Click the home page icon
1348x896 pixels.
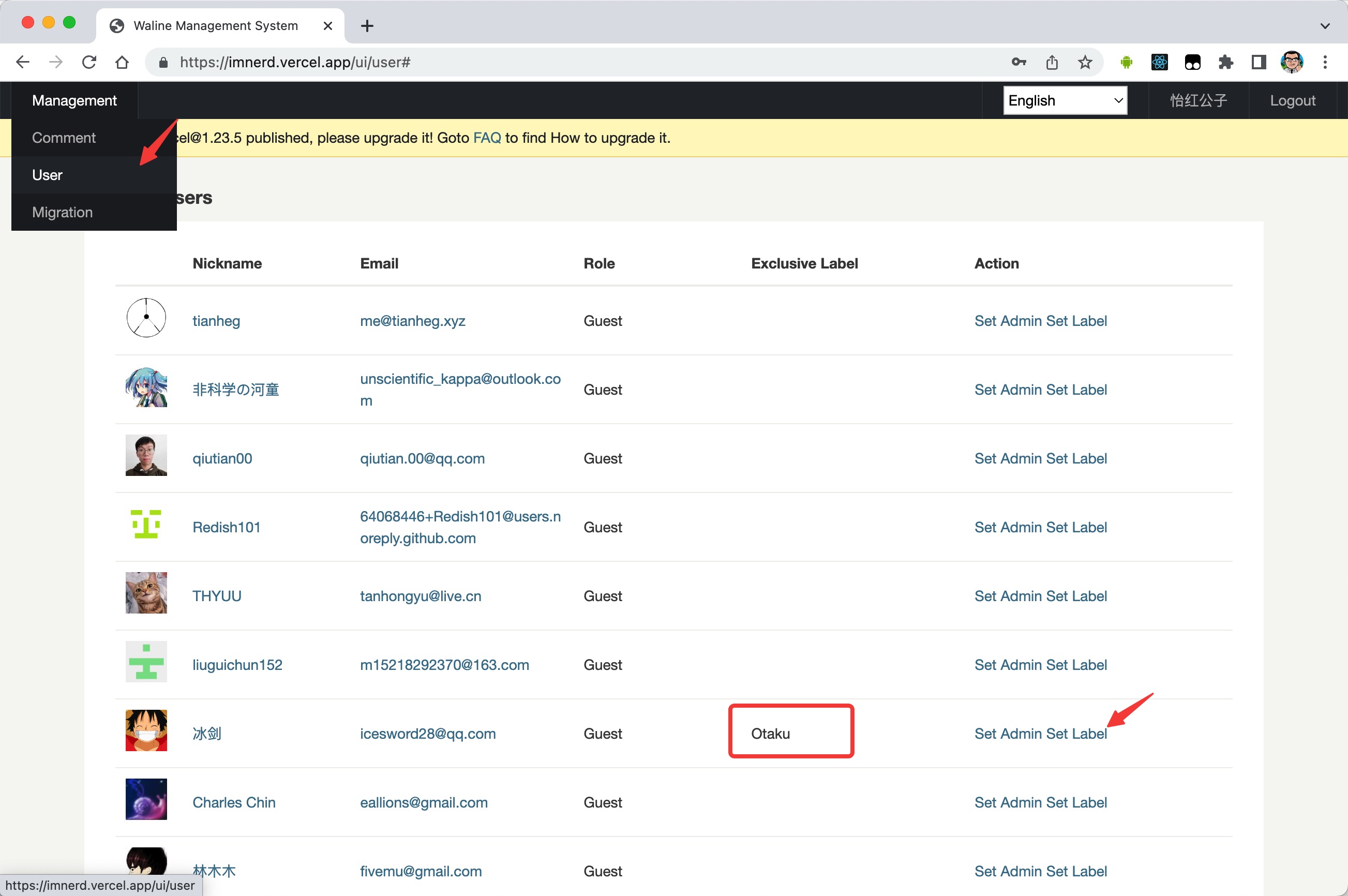click(122, 62)
